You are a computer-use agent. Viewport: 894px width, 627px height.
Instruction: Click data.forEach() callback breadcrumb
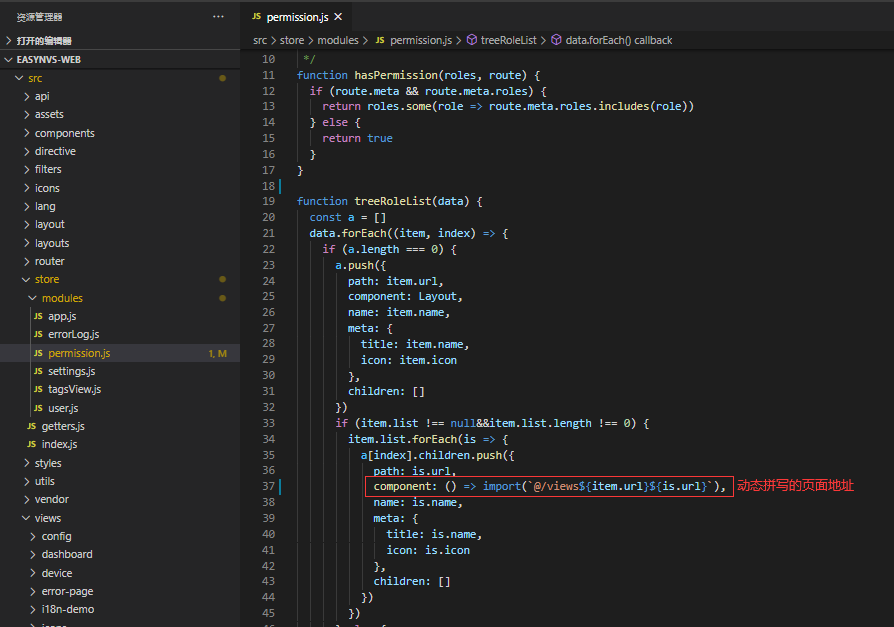[x=619, y=40]
